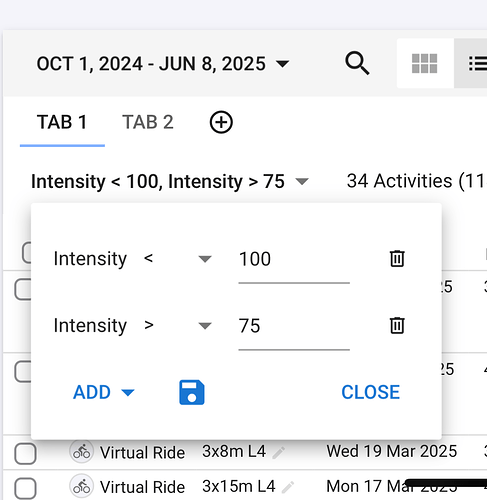This screenshot has width=487, height=500.
Task: Tick checkbox for 3x15m L4 Virtual Ride
Action: [26, 488]
